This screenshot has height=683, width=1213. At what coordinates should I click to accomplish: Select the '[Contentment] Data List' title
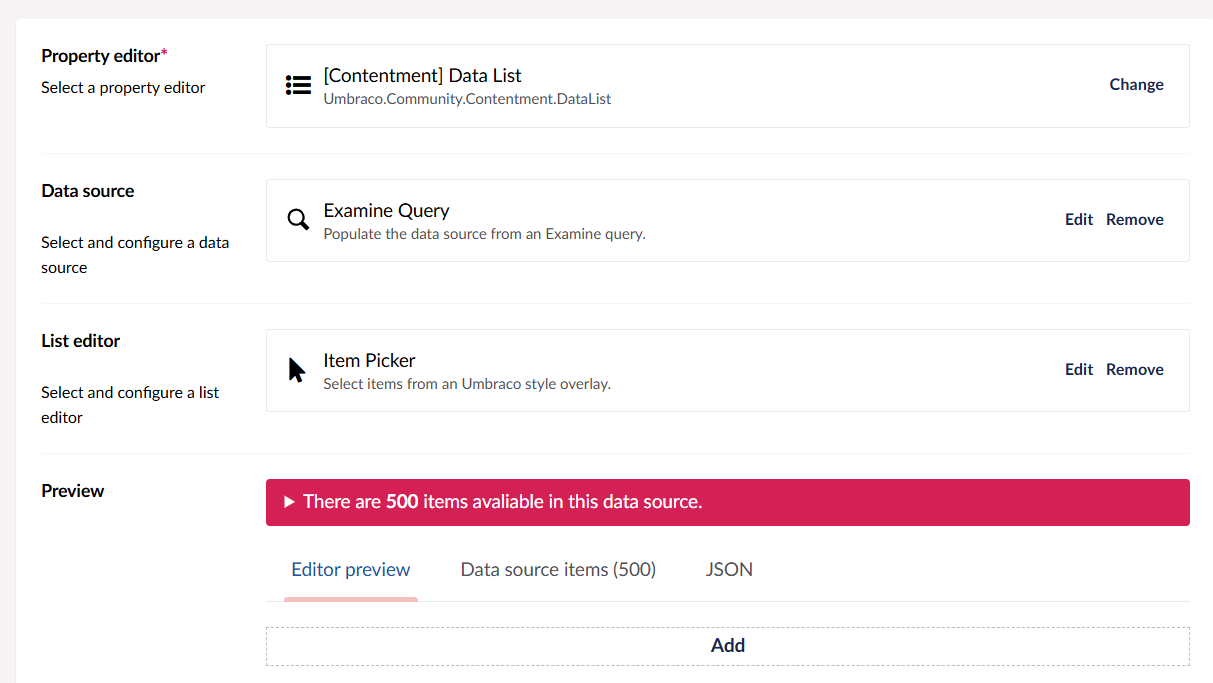tap(423, 76)
